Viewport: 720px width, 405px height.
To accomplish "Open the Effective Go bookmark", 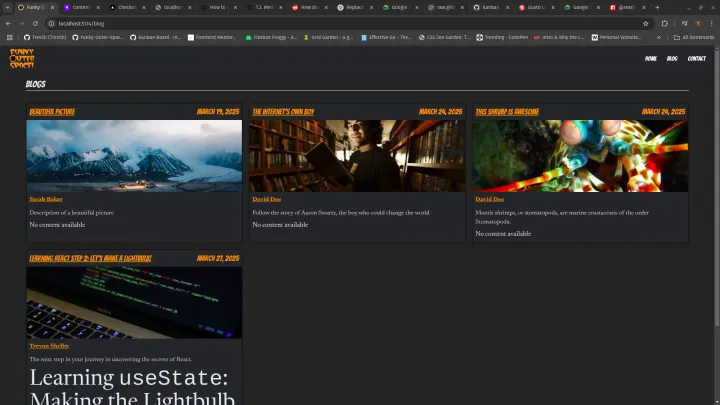I will (x=387, y=37).
